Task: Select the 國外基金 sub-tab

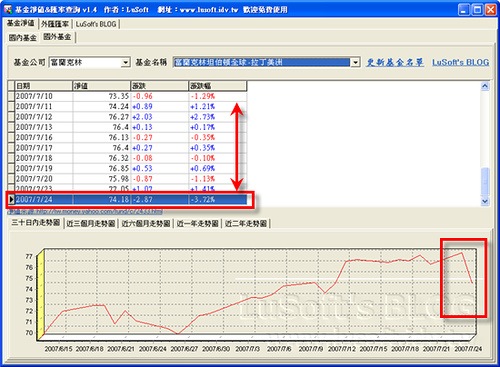Action: [57, 37]
